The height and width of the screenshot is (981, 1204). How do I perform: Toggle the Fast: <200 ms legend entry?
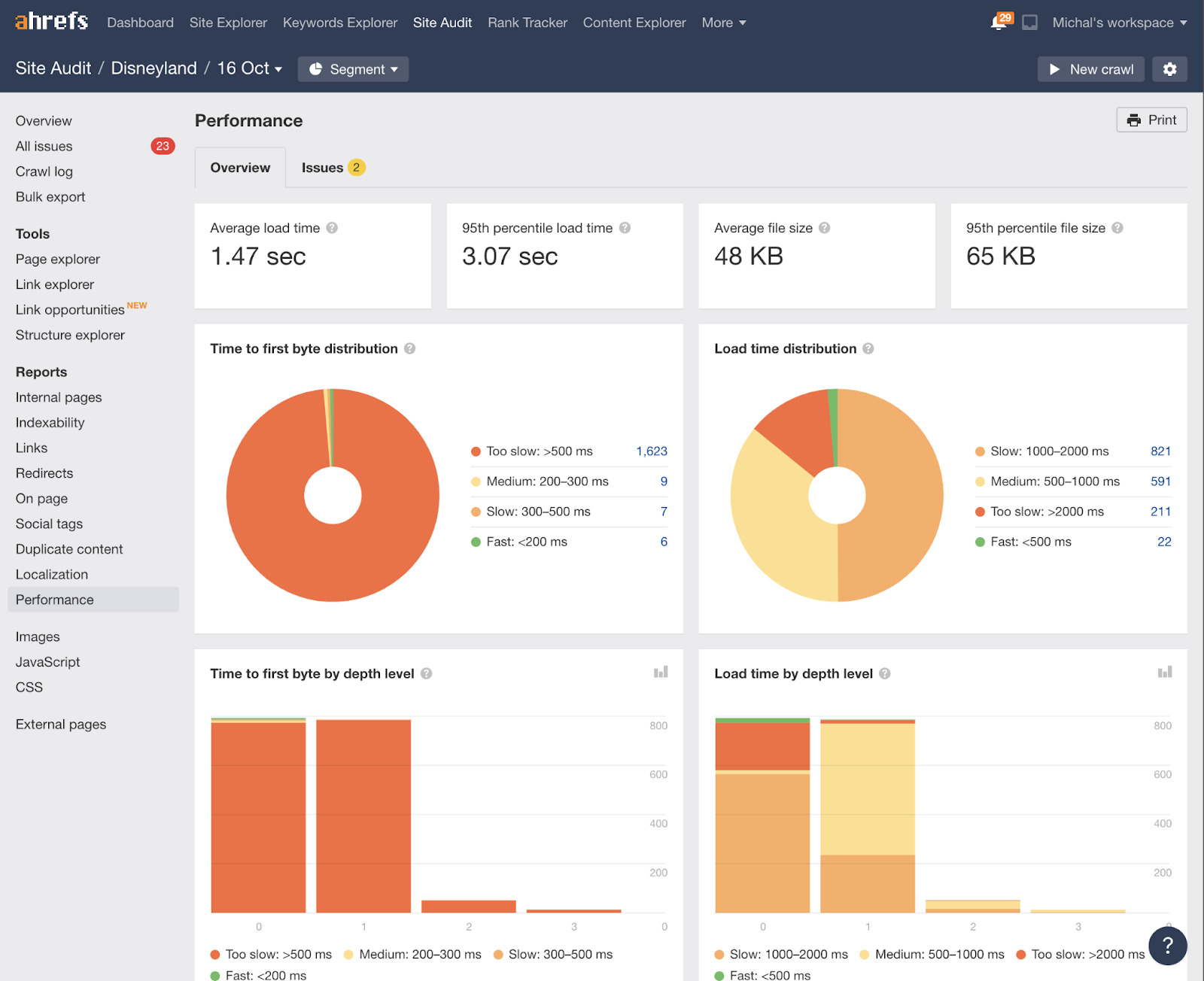click(526, 541)
